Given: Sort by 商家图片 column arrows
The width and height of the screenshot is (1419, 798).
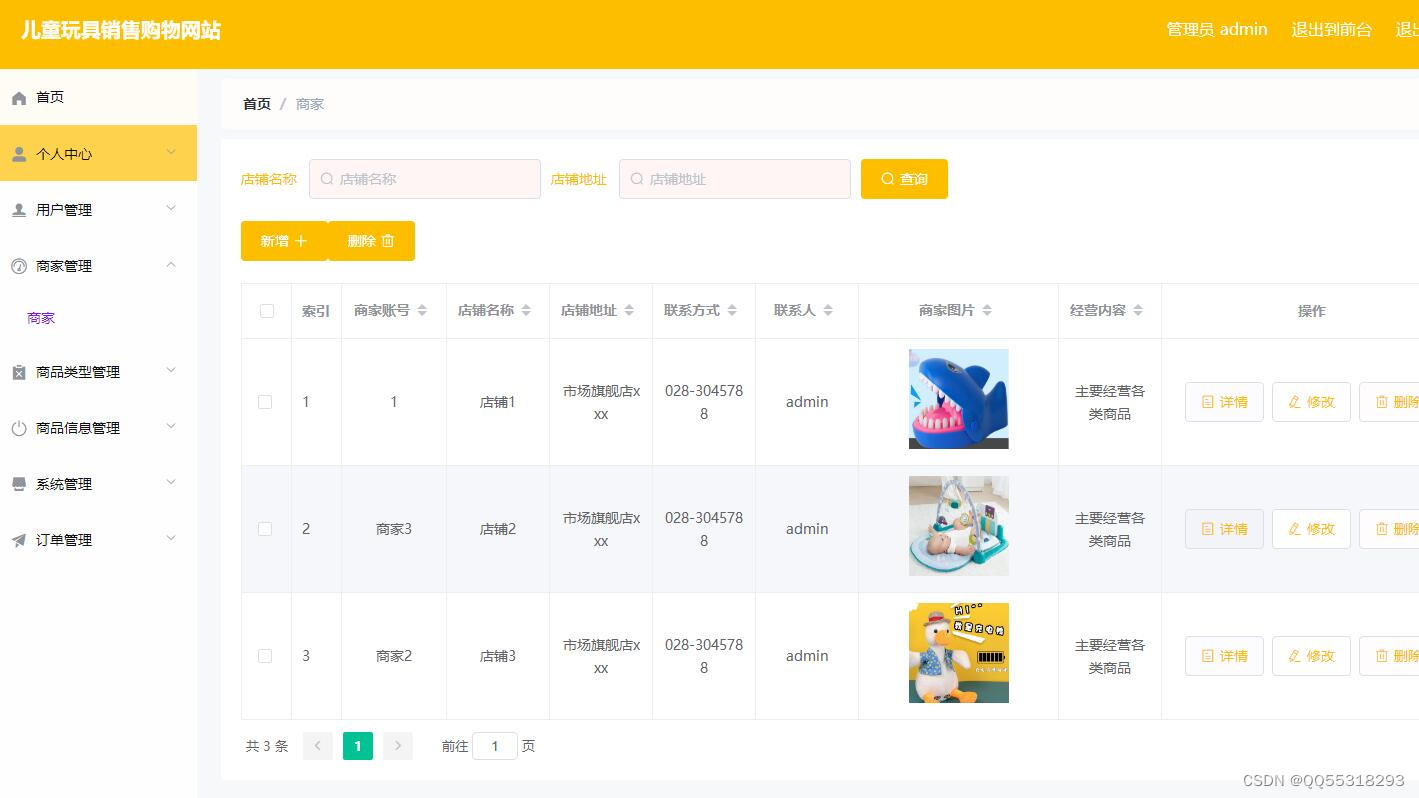Looking at the screenshot, I should 987,311.
